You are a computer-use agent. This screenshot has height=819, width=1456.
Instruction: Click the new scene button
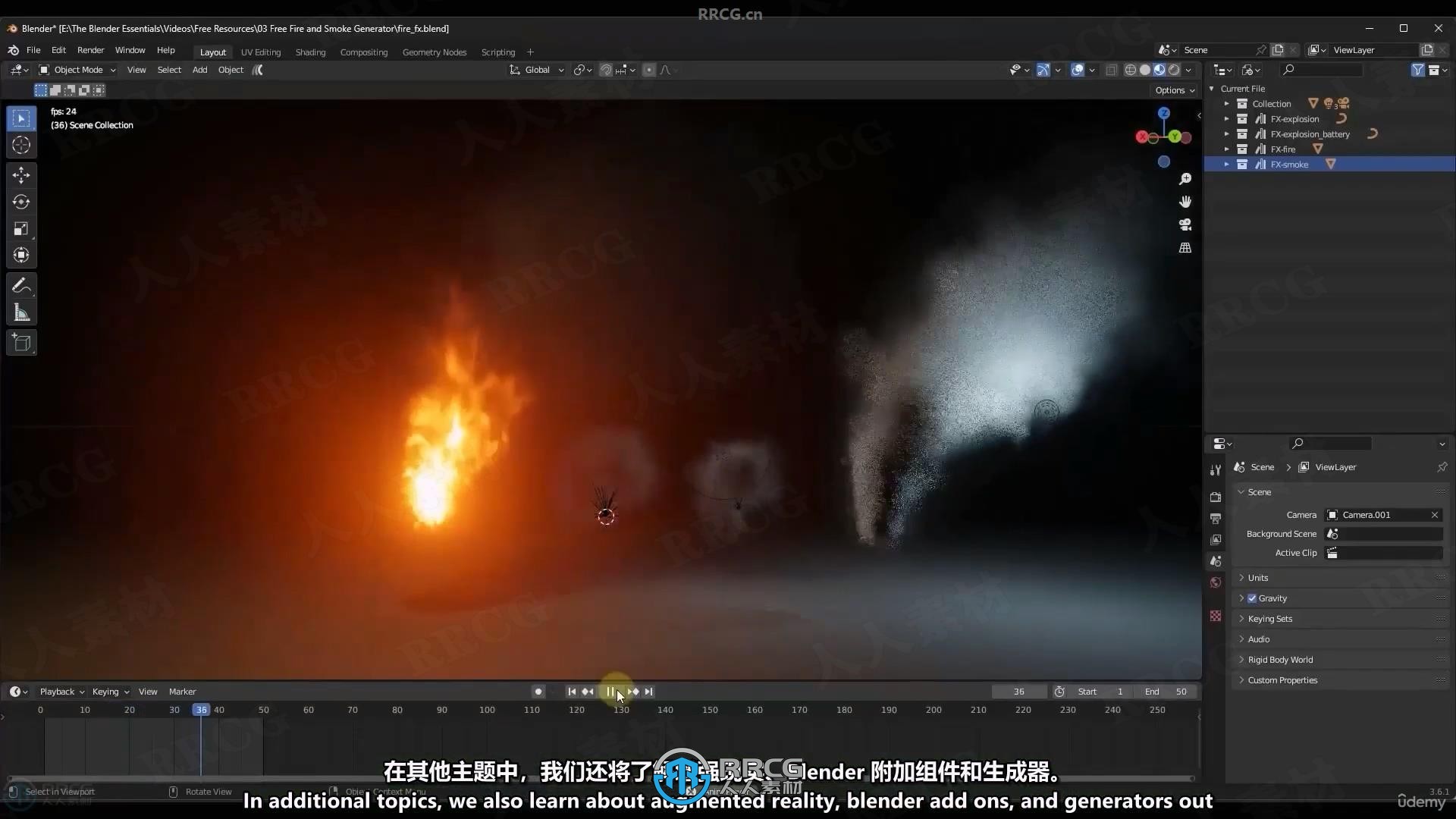(x=1278, y=50)
